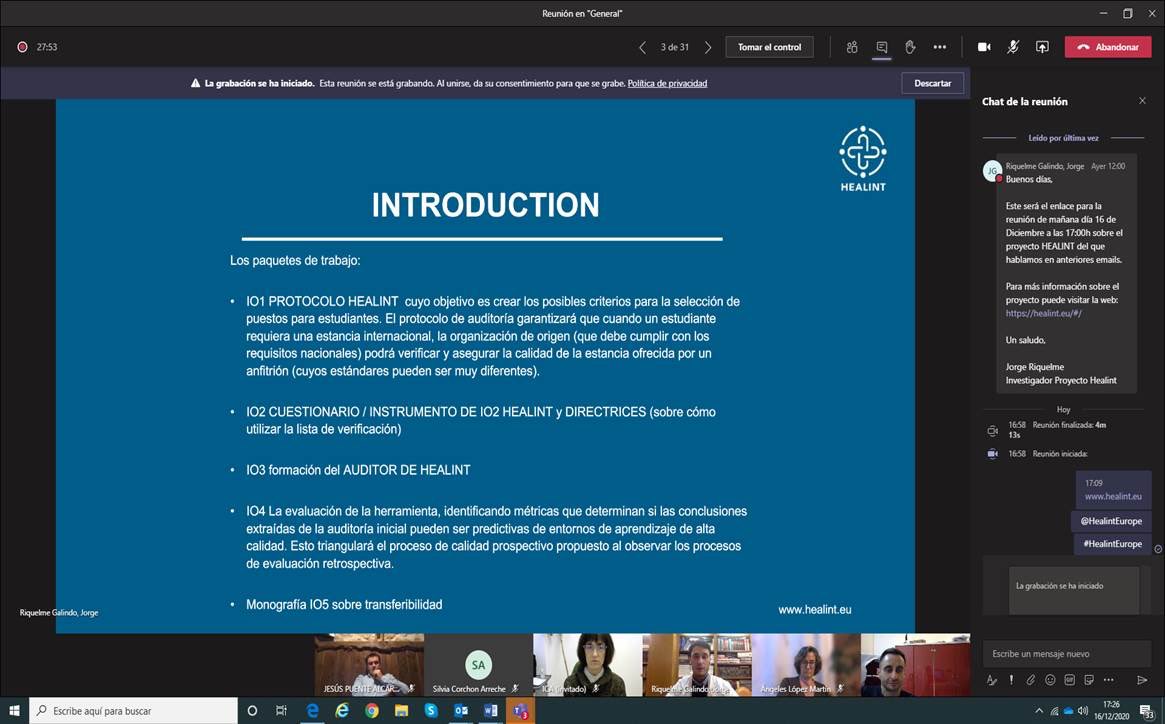Image resolution: width=1165 pixels, height=724 pixels.
Task: Open the Windows Start menu
Action: (x=14, y=711)
